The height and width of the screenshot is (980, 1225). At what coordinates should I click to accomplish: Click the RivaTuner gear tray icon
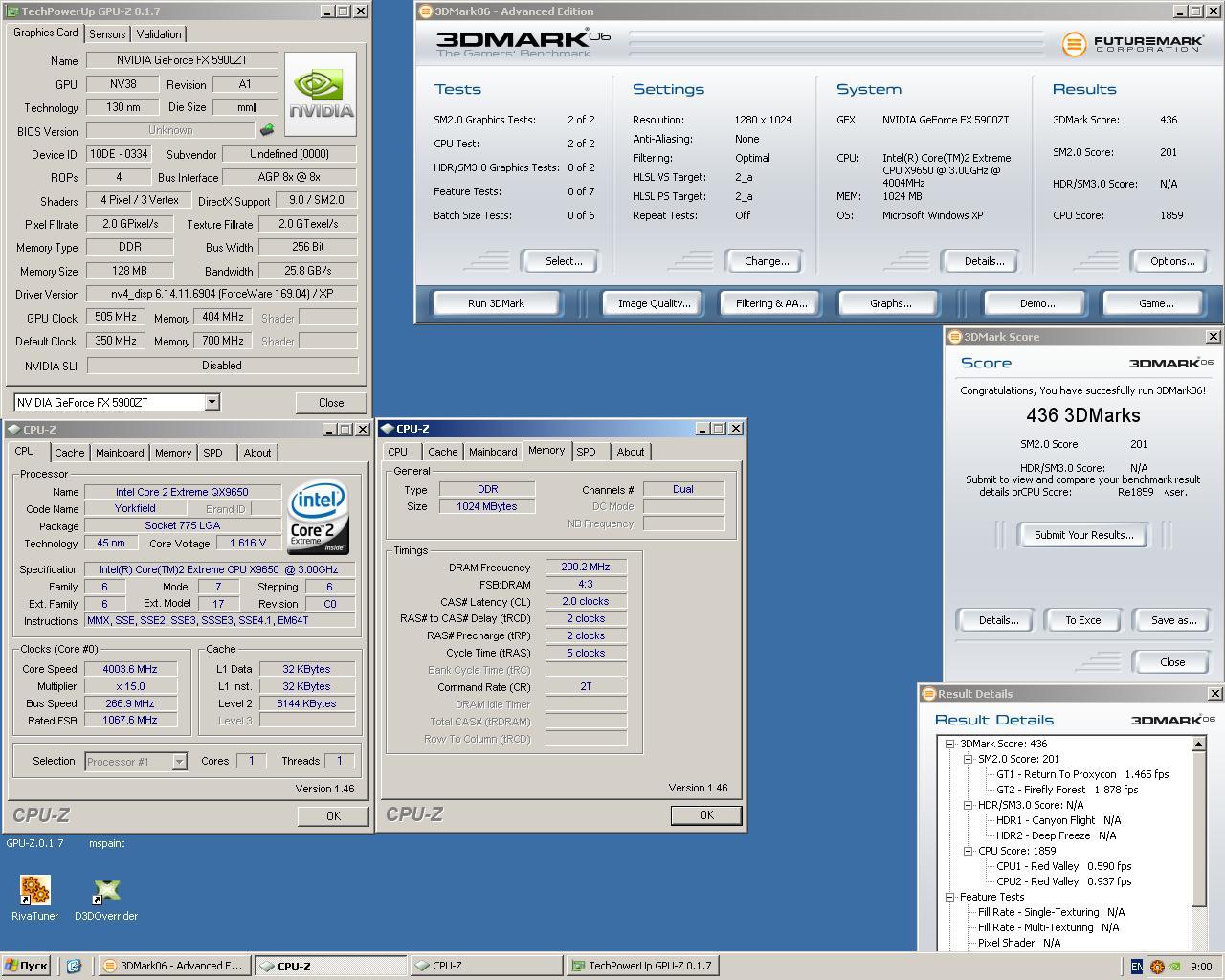tap(1156, 967)
